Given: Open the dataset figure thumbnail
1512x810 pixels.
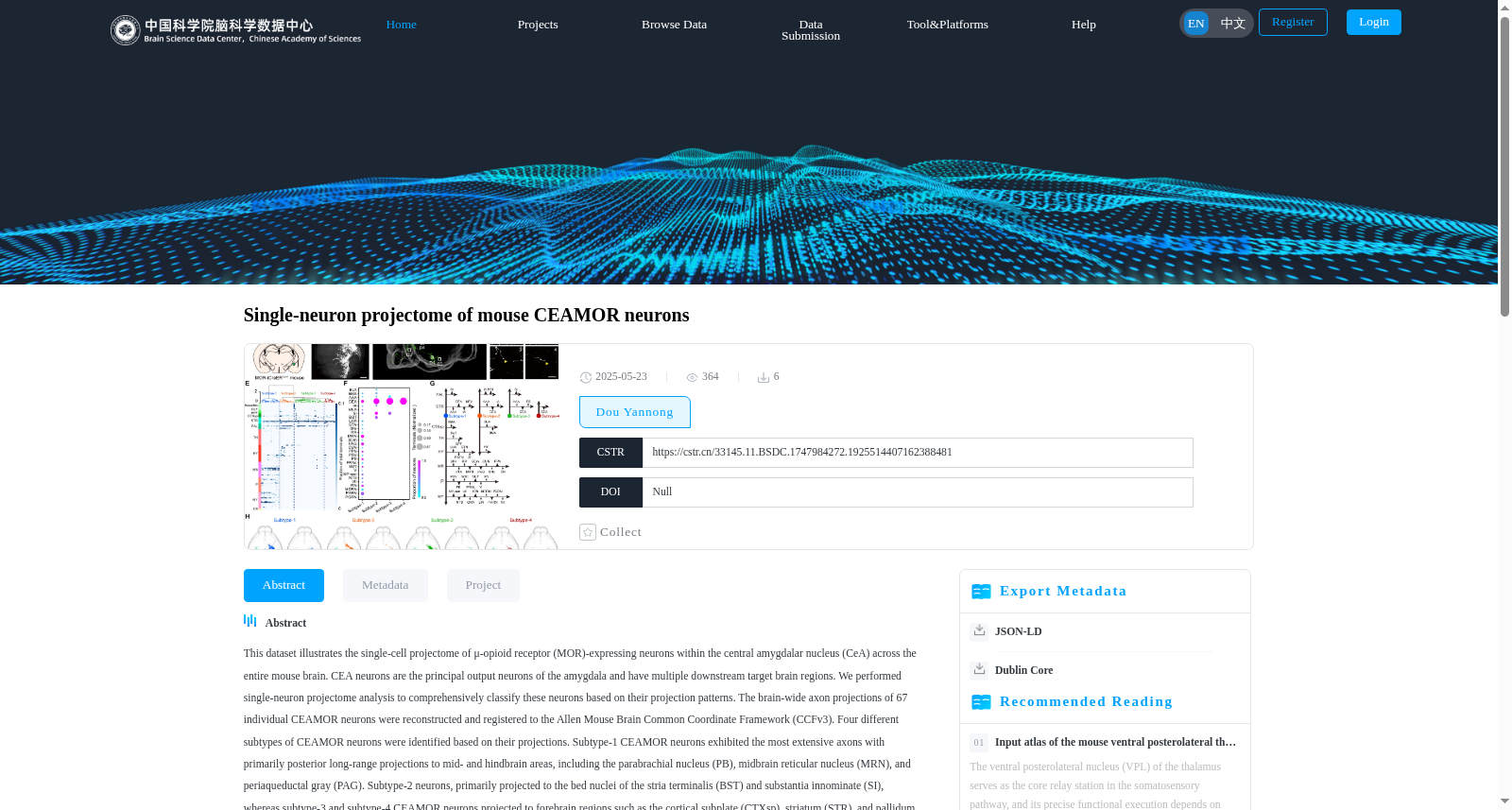Looking at the screenshot, I should click(x=402, y=446).
